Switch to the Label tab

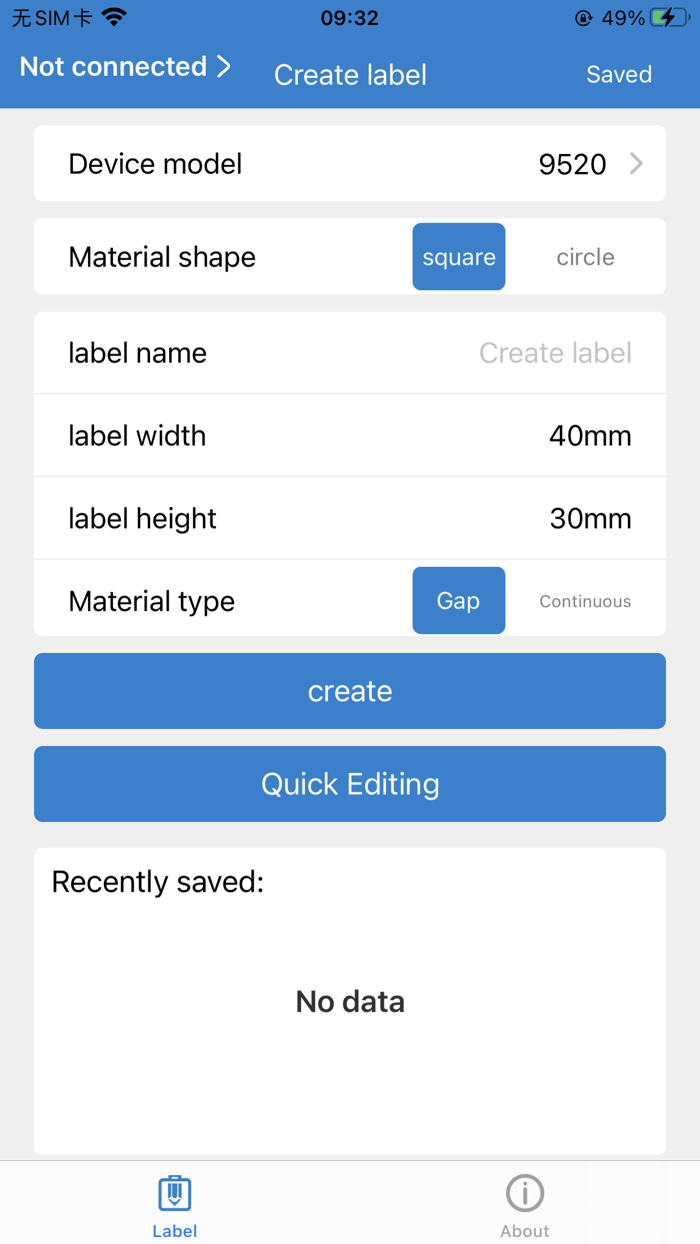(x=174, y=1203)
